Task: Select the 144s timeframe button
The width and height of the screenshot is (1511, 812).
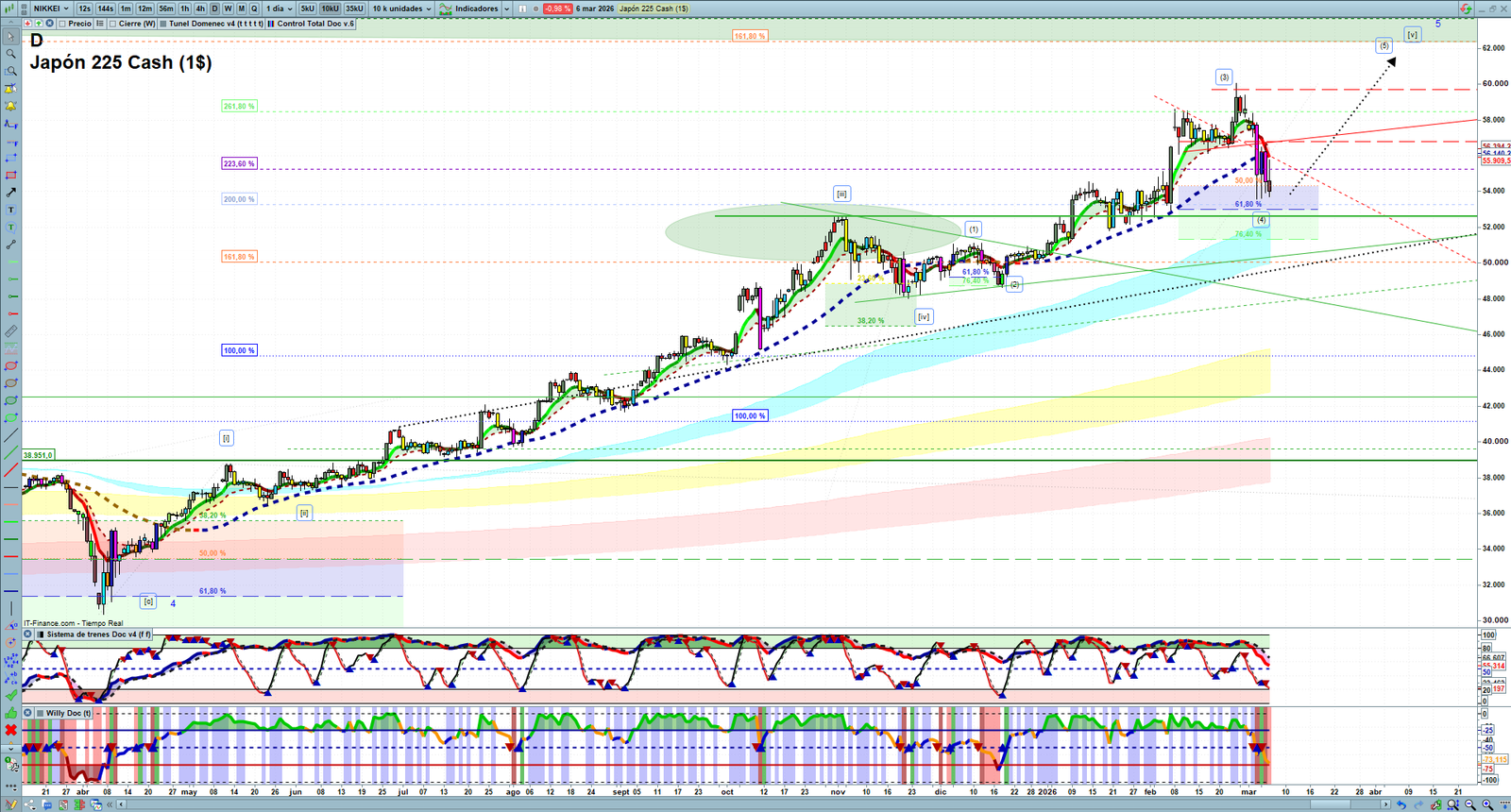Action: [105, 8]
